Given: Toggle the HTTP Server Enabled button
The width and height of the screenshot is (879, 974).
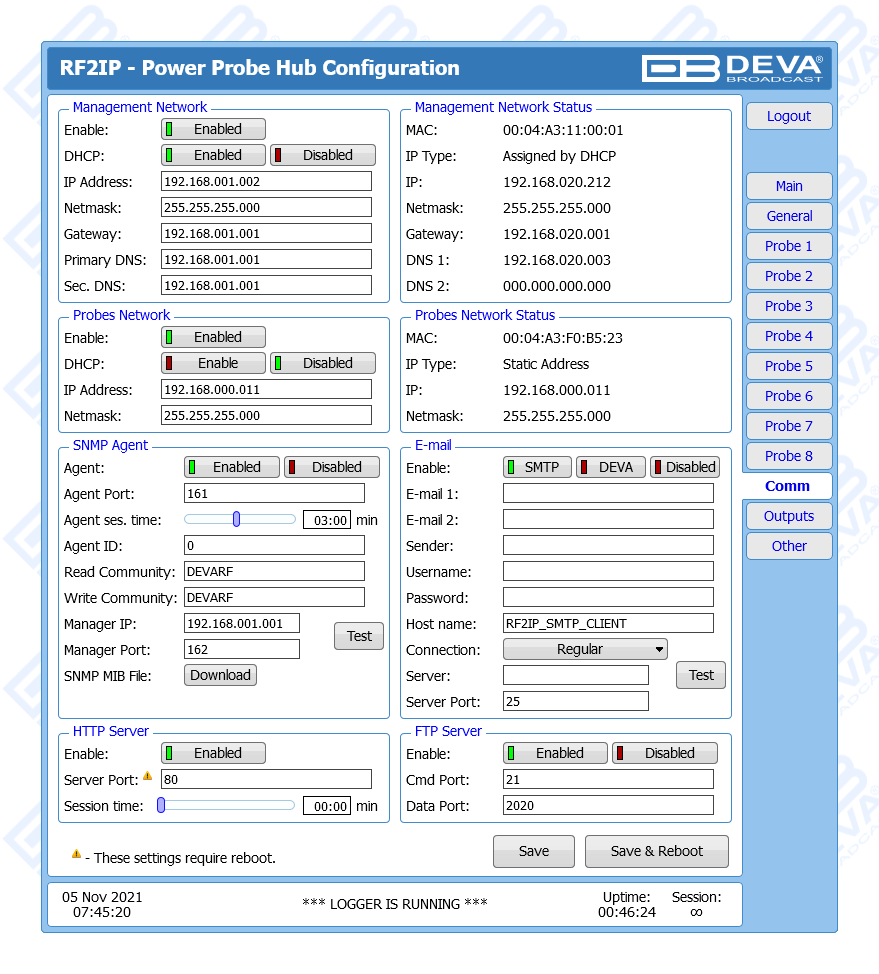Looking at the screenshot, I should point(214,753).
